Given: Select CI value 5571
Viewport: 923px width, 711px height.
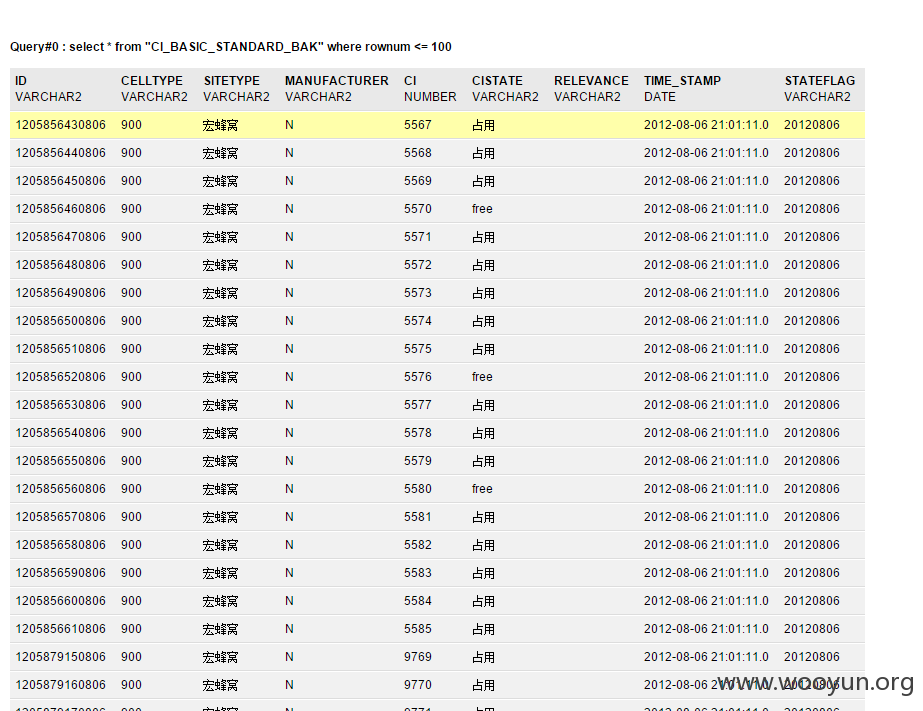Looking at the screenshot, I should pos(418,237).
